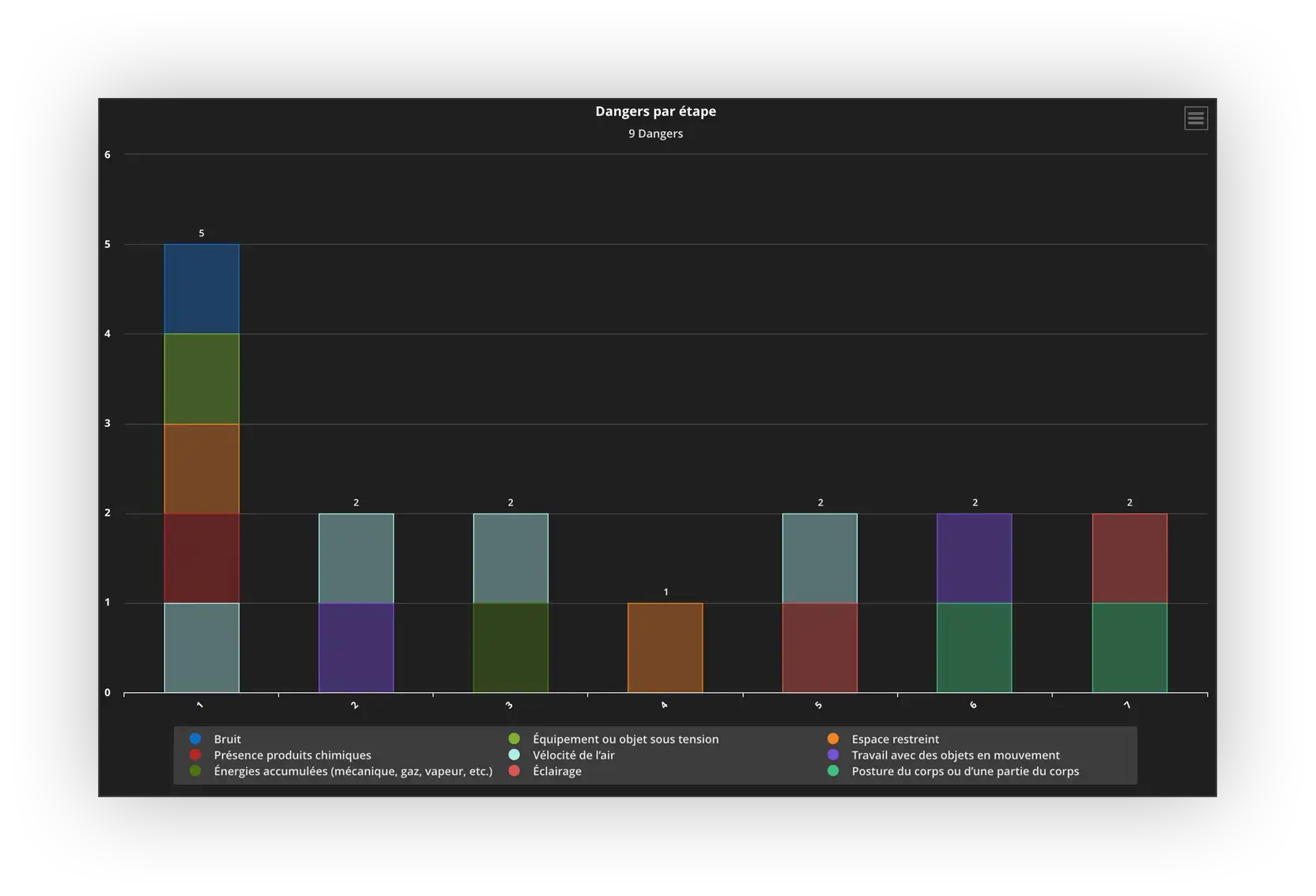Select the green bottom segment of step 6
This screenshot has height=896, width=1316.
[975, 648]
